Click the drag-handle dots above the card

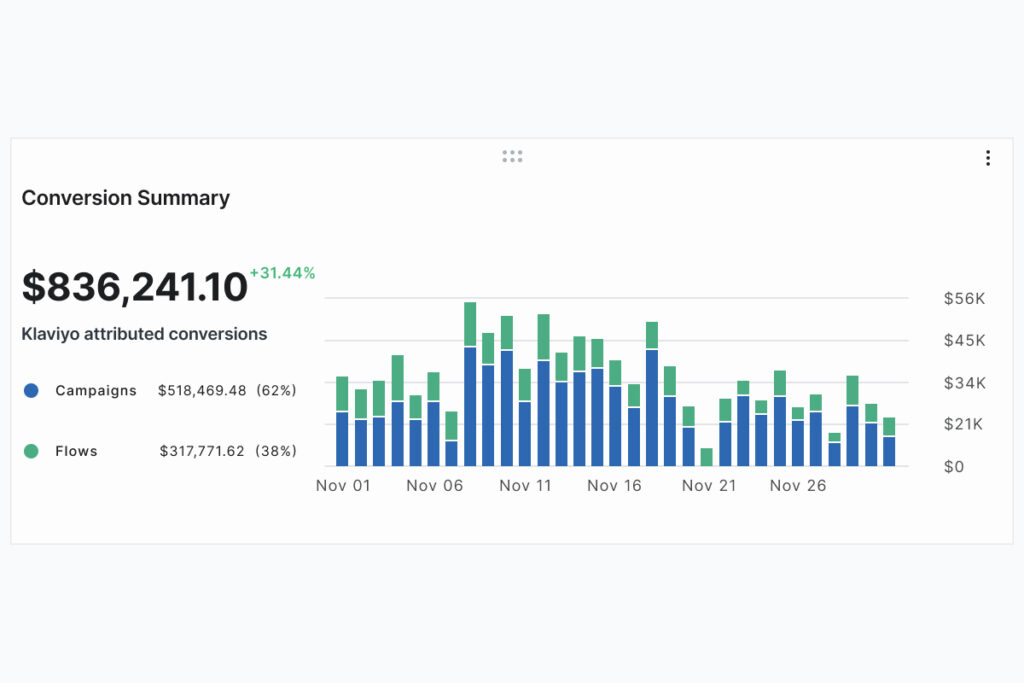(x=512, y=155)
